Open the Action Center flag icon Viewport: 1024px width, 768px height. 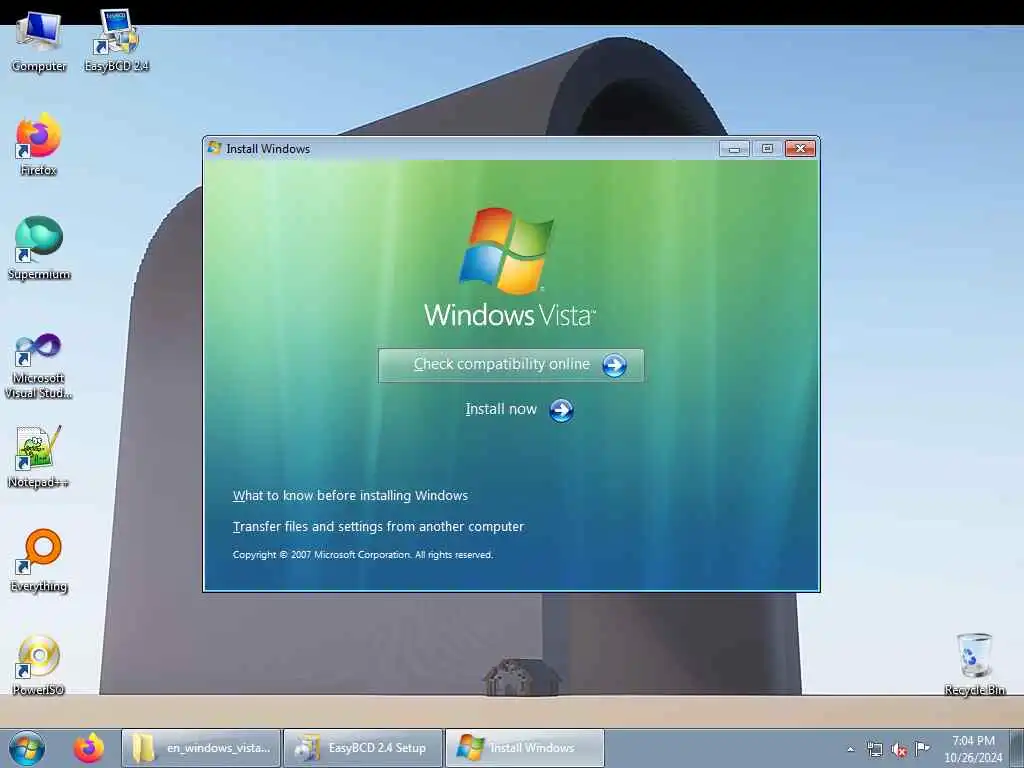click(x=922, y=749)
